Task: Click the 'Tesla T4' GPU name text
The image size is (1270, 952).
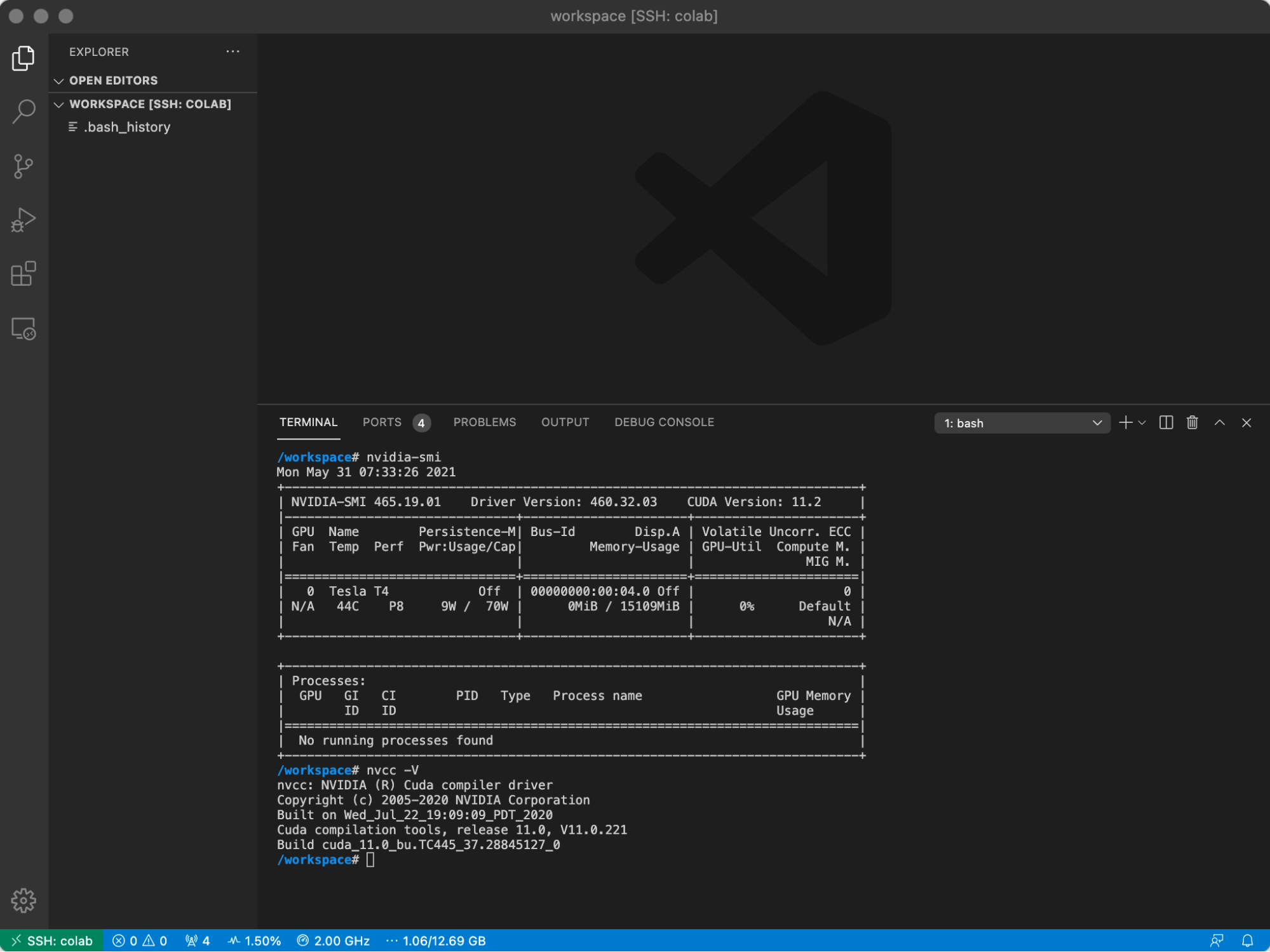Action: 358,591
